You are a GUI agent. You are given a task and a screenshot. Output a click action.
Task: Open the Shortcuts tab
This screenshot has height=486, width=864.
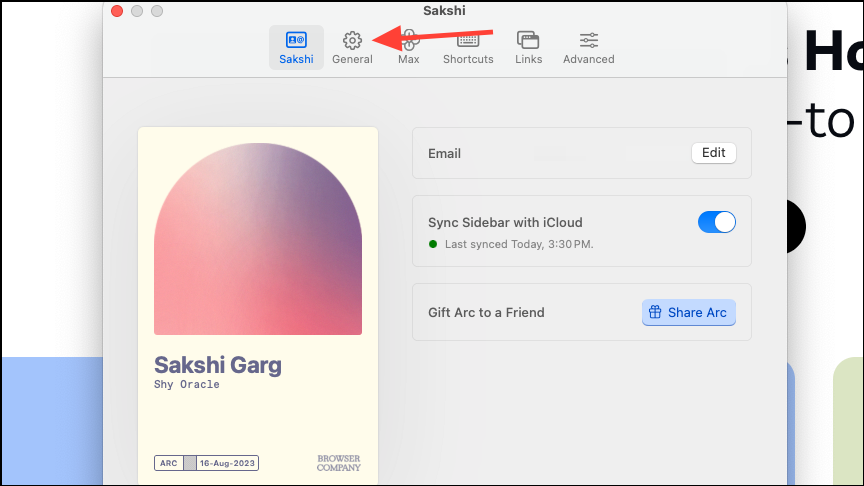pyautogui.click(x=468, y=48)
